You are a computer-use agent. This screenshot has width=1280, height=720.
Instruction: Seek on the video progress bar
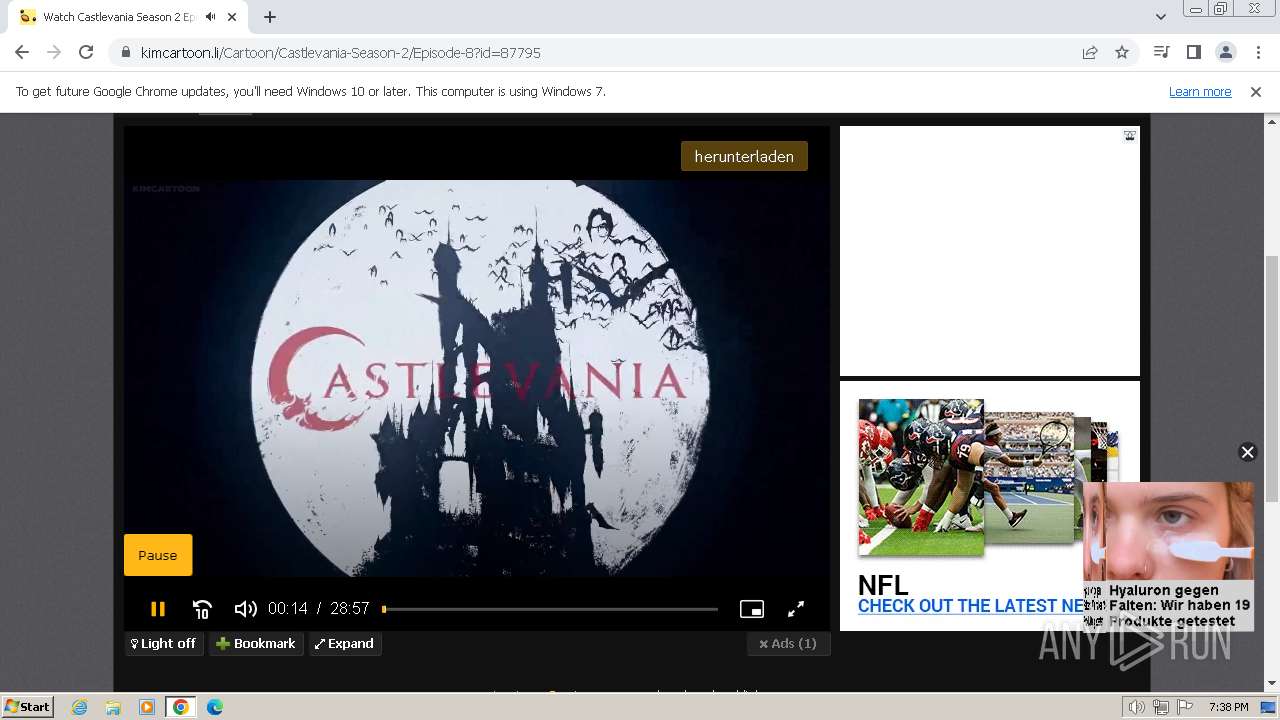pos(550,609)
